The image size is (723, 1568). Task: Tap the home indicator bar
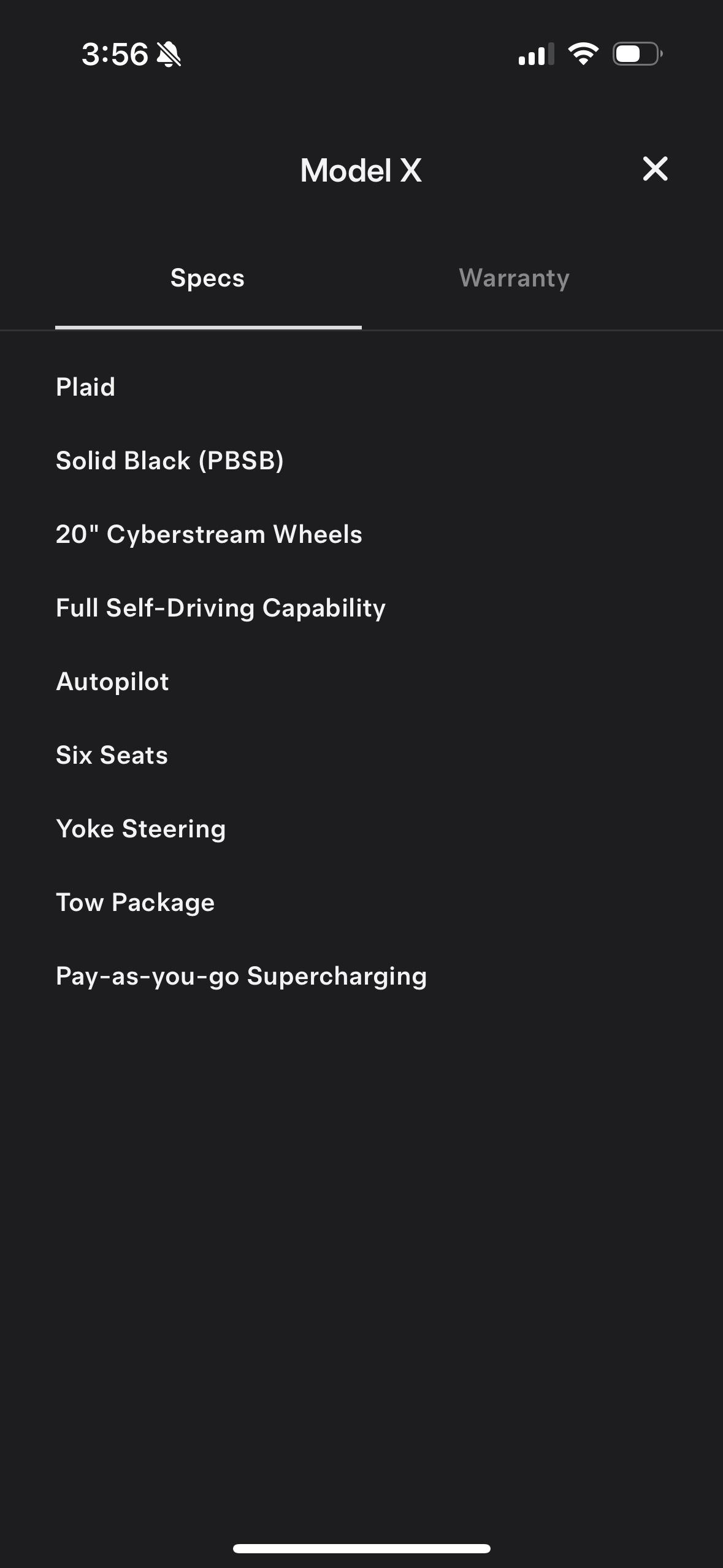[361, 1548]
